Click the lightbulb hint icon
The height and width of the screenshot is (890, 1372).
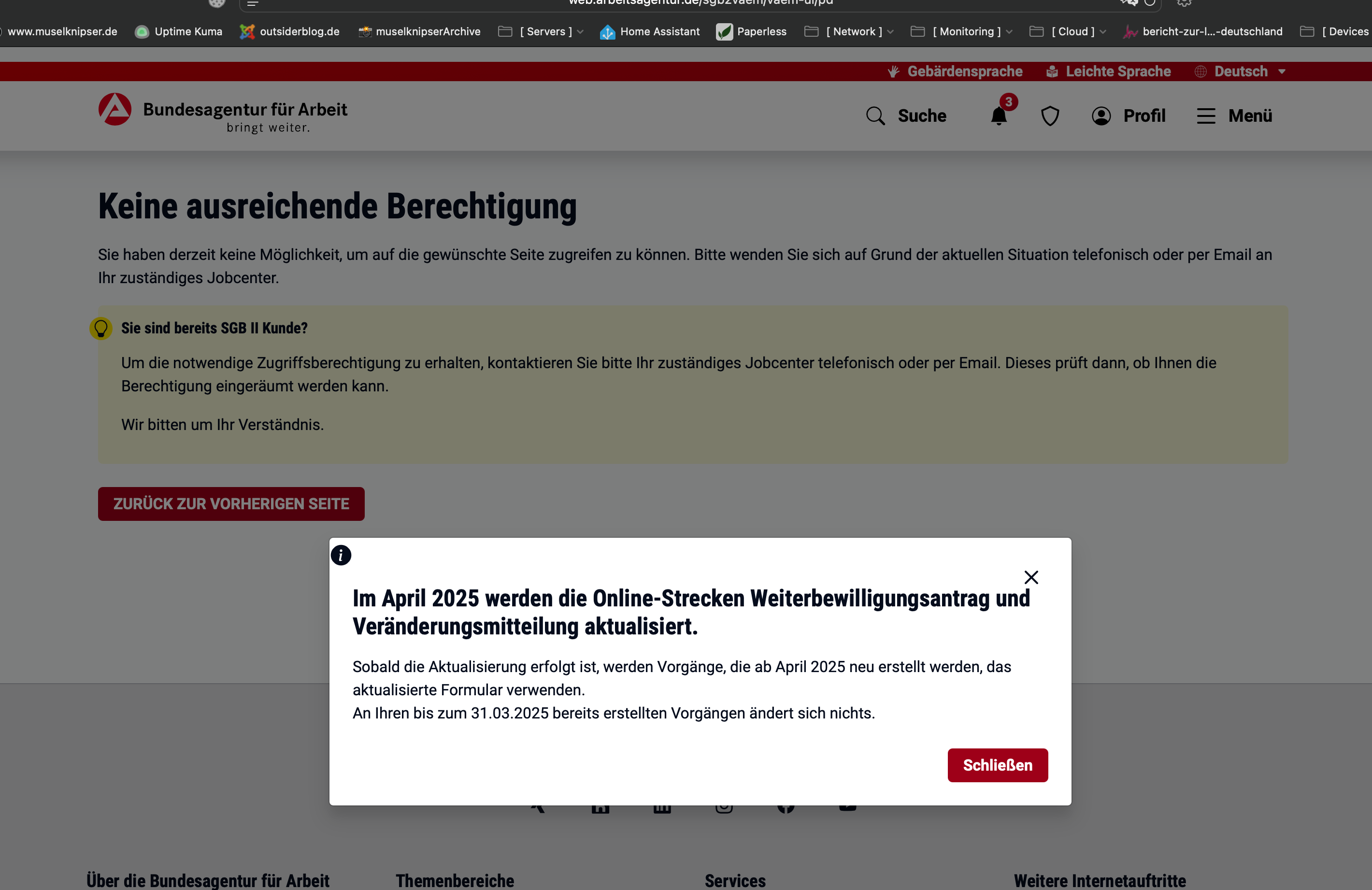coord(101,329)
